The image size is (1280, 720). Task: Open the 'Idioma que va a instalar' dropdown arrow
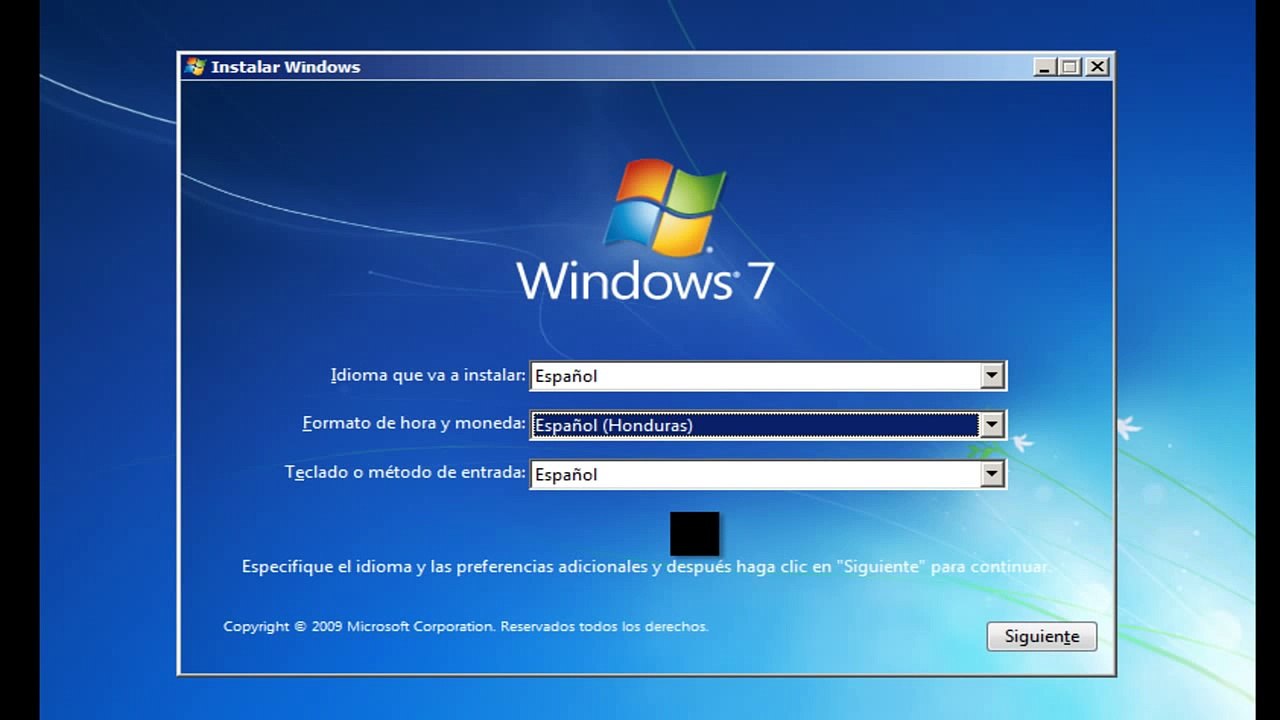[x=991, y=376]
